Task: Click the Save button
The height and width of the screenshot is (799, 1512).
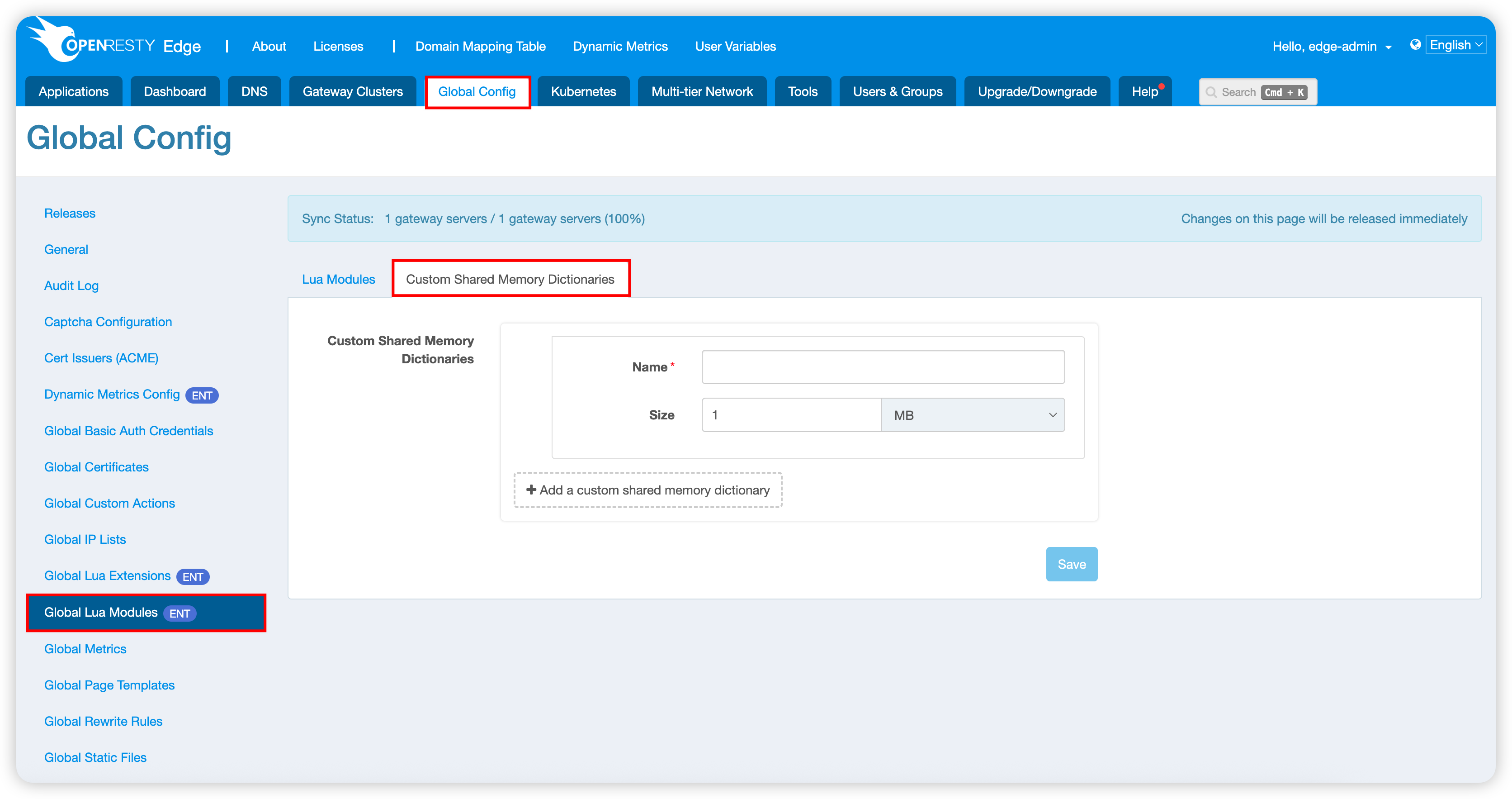Action: tap(1071, 564)
